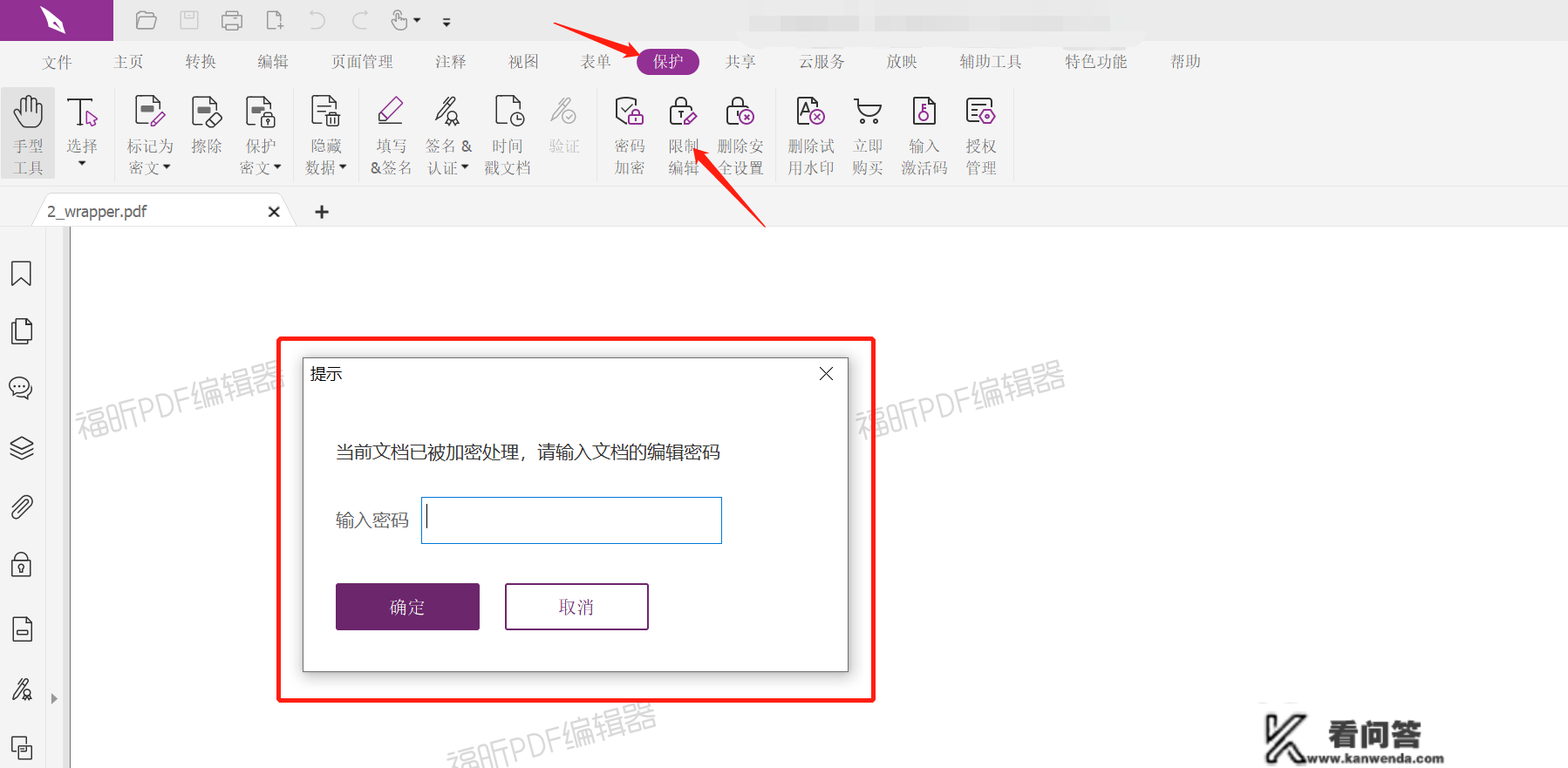Click the Save icon in quick toolbar
The image size is (1568, 768).
[189, 20]
